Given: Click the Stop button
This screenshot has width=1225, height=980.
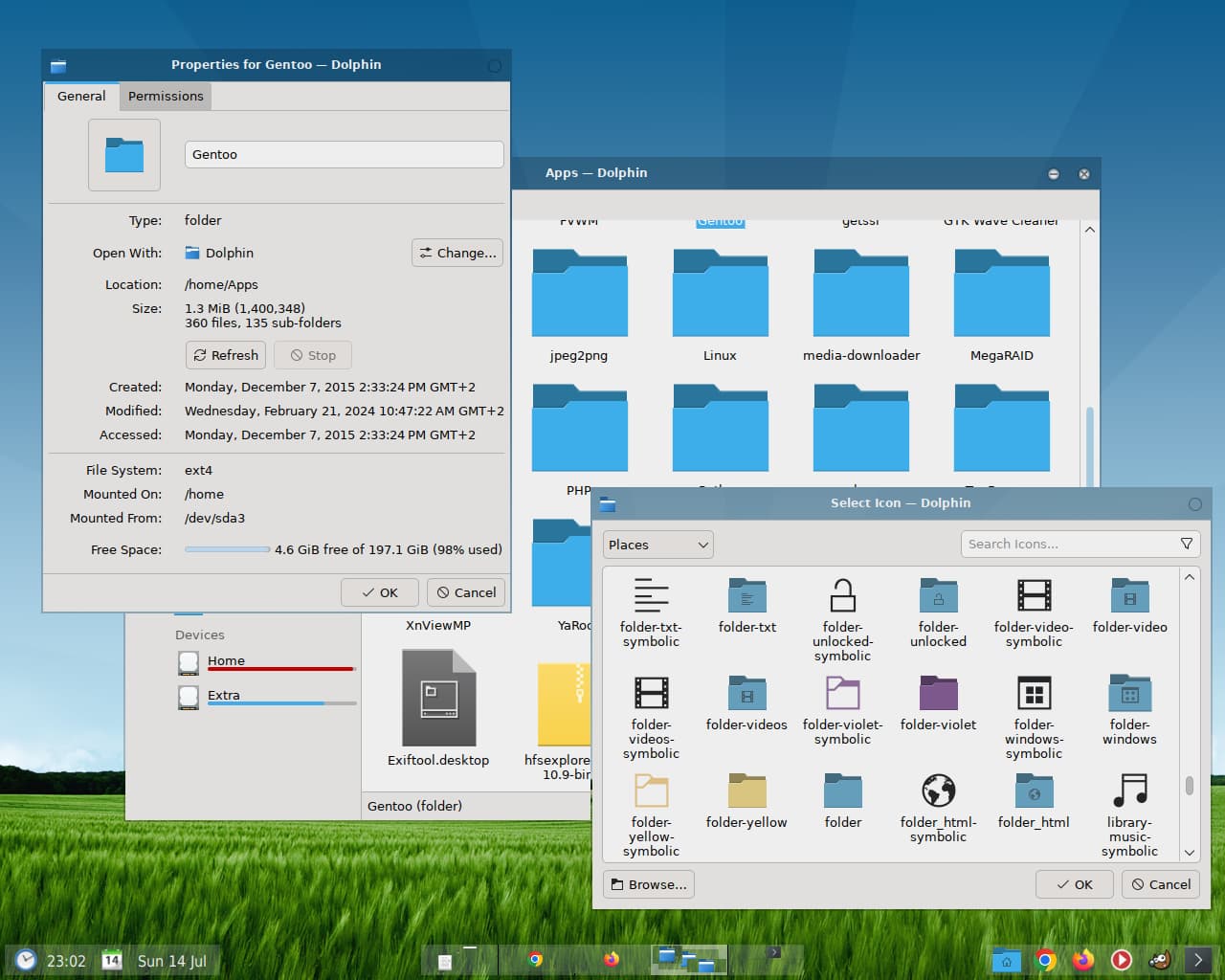Looking at the screenshot, I should 313,355.
